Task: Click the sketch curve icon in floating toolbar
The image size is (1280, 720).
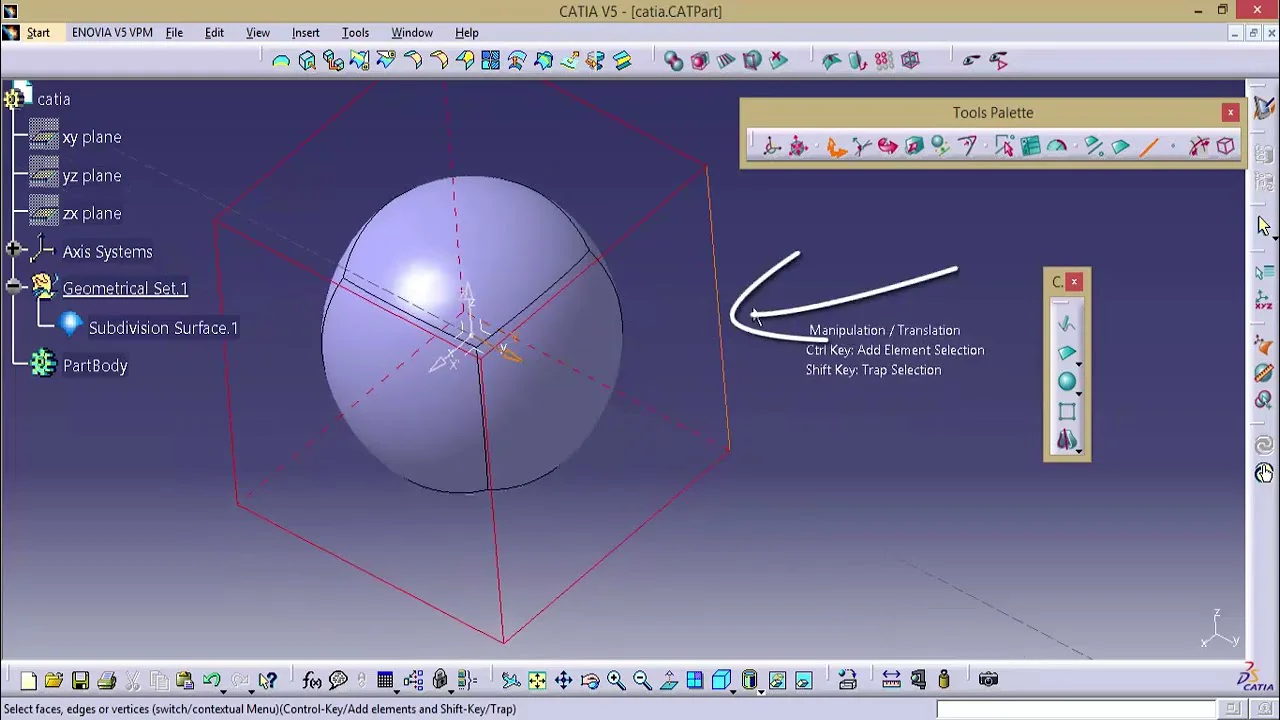Action: (x=1066, y=324)
